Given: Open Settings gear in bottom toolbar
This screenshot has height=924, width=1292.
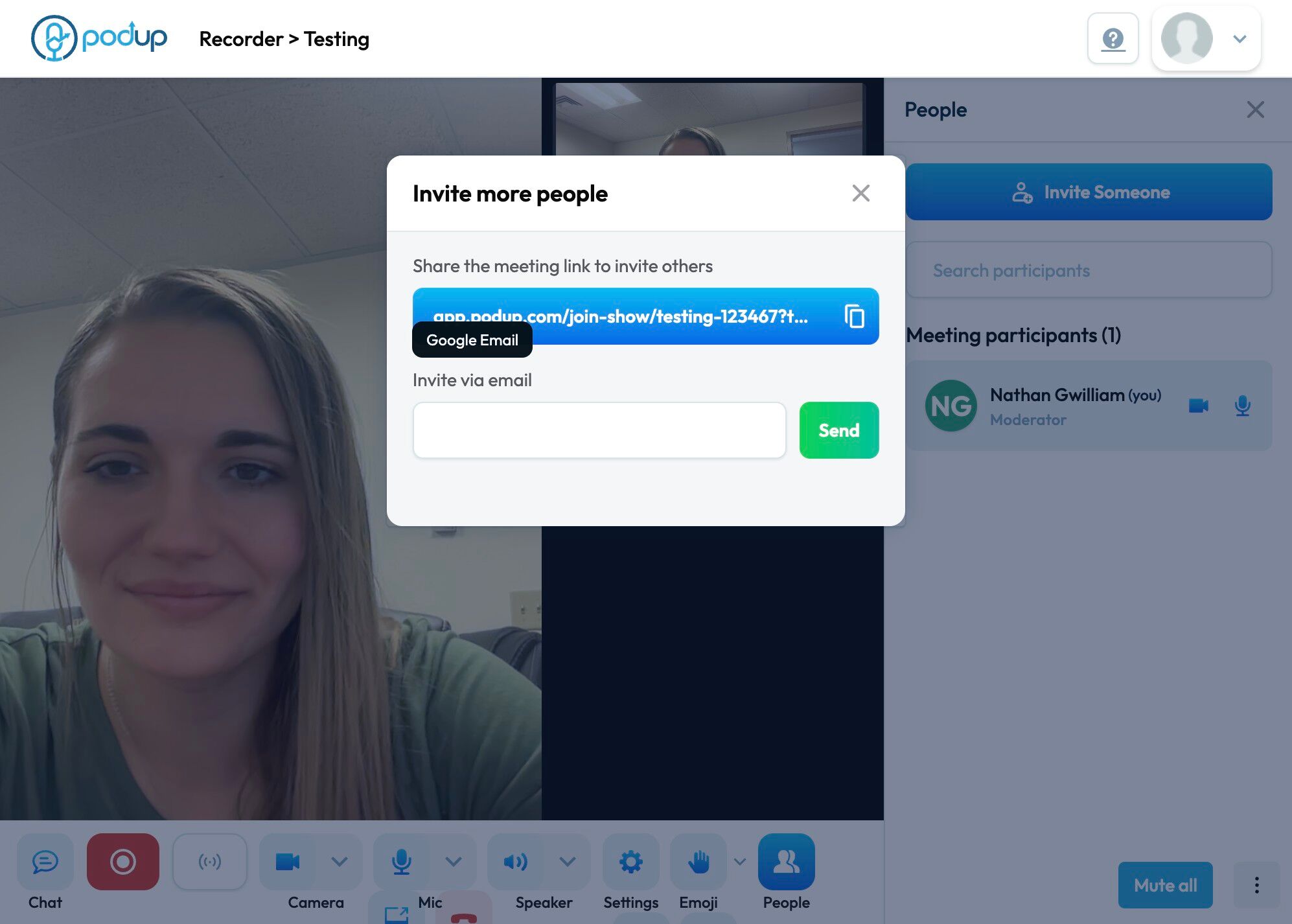Looking at the screenshot, I should (x=630, y=862).
